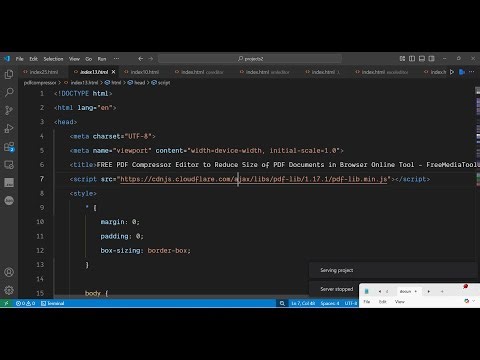
Task: Open the Manage gear in activity bar
Action: pos(9,290)
